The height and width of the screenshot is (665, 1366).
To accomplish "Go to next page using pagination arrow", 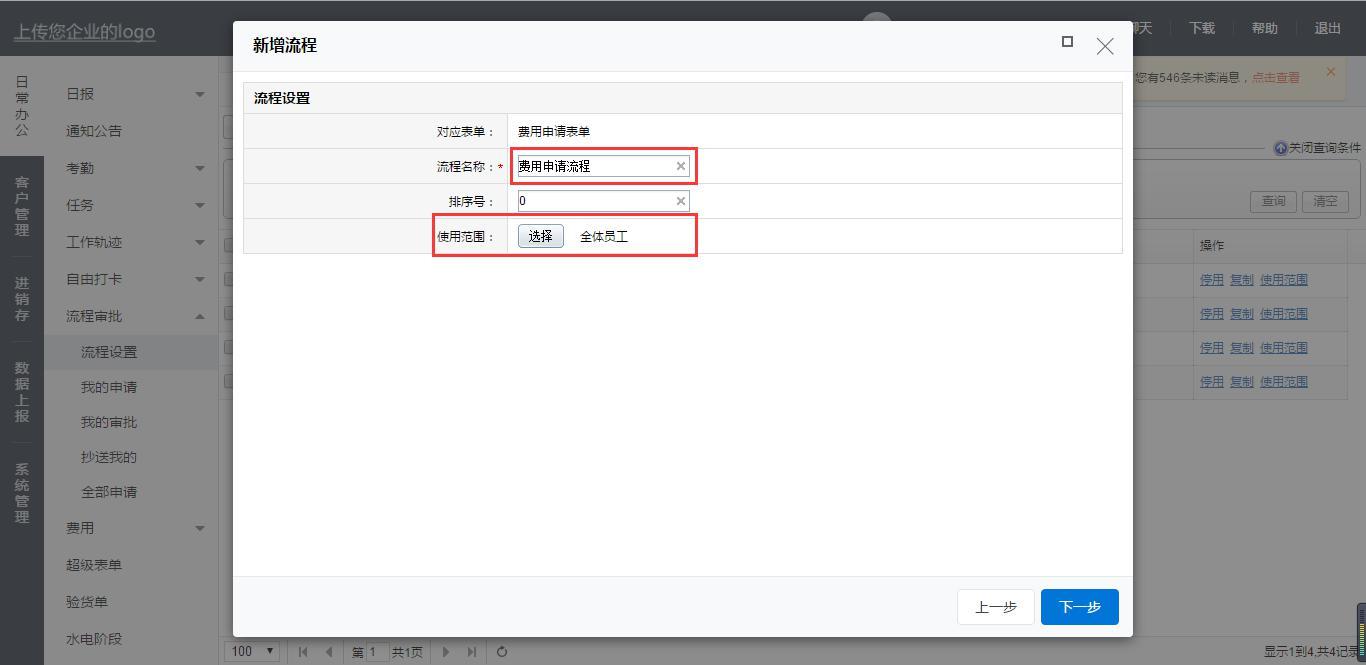I will pos(446,652).
